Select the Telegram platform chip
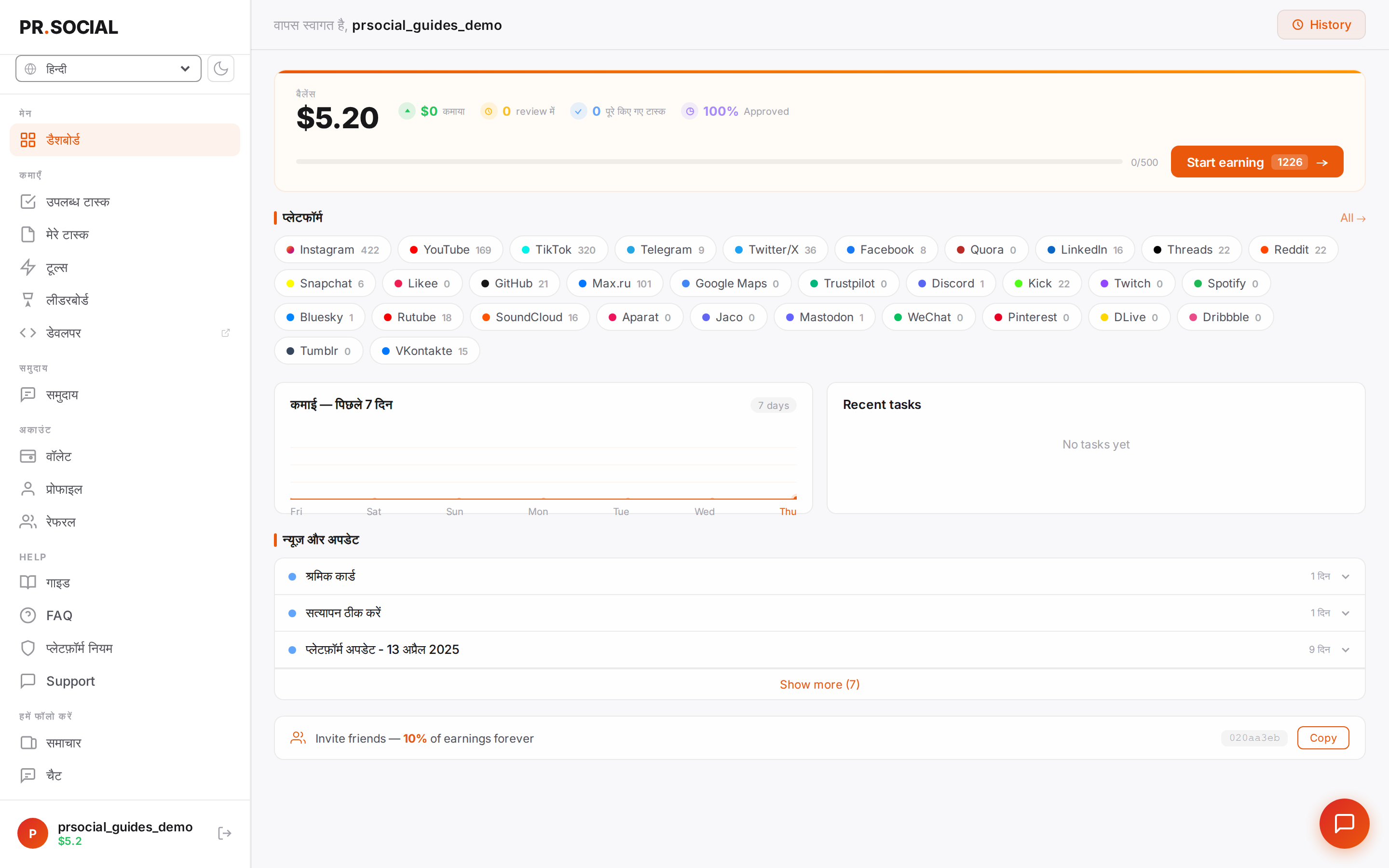Screen dimensions: 1389x868 tap(665, 250)
